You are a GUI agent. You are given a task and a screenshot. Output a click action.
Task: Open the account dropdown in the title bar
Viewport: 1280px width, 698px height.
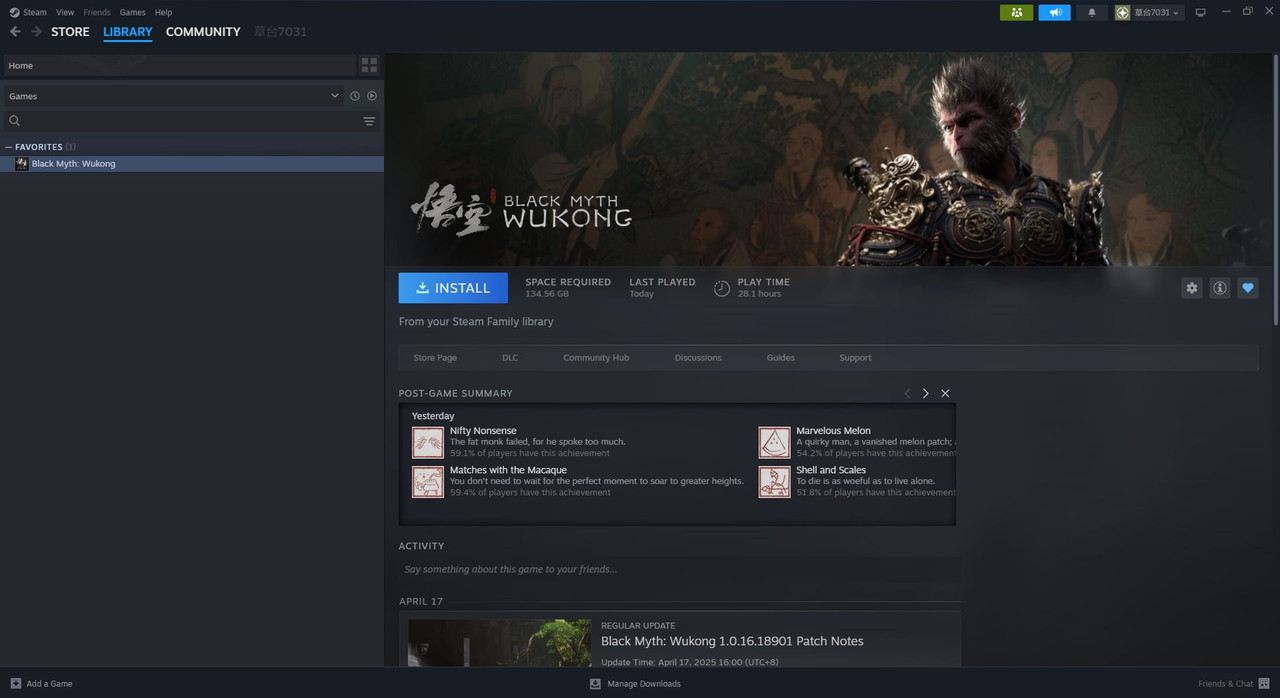pos(1149,12)
